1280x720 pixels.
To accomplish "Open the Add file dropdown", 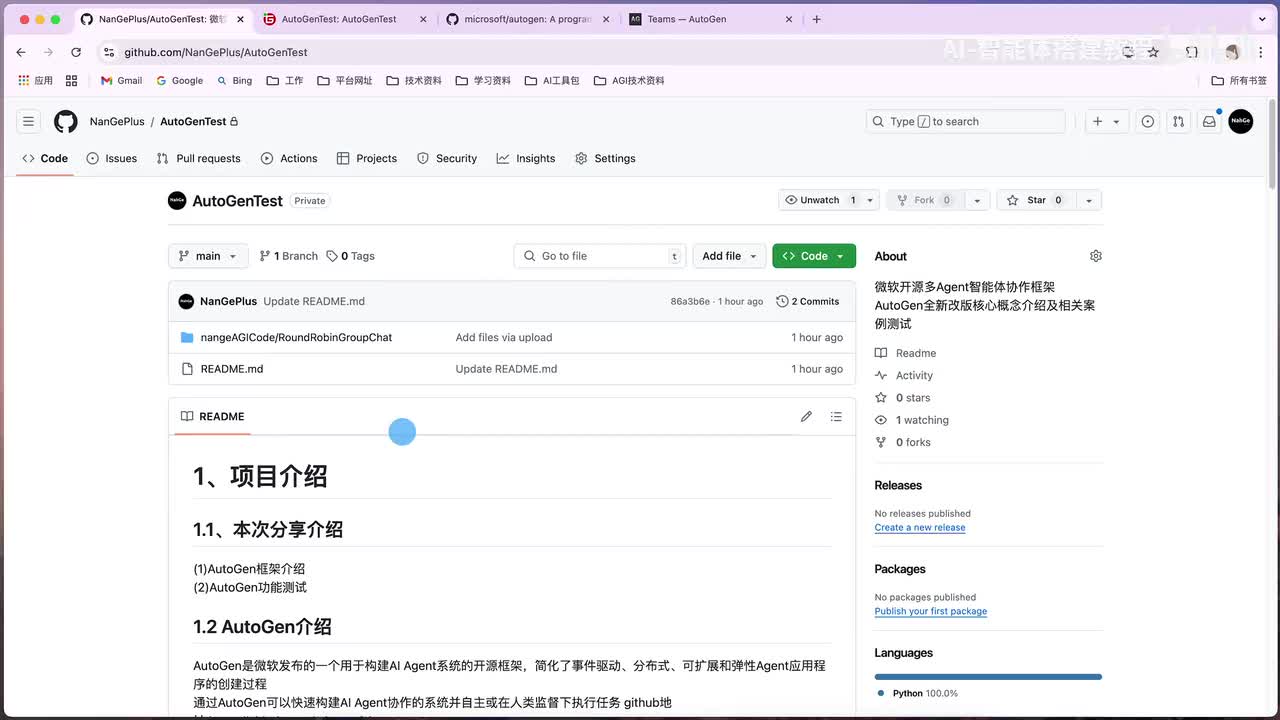I will [729, 256].
